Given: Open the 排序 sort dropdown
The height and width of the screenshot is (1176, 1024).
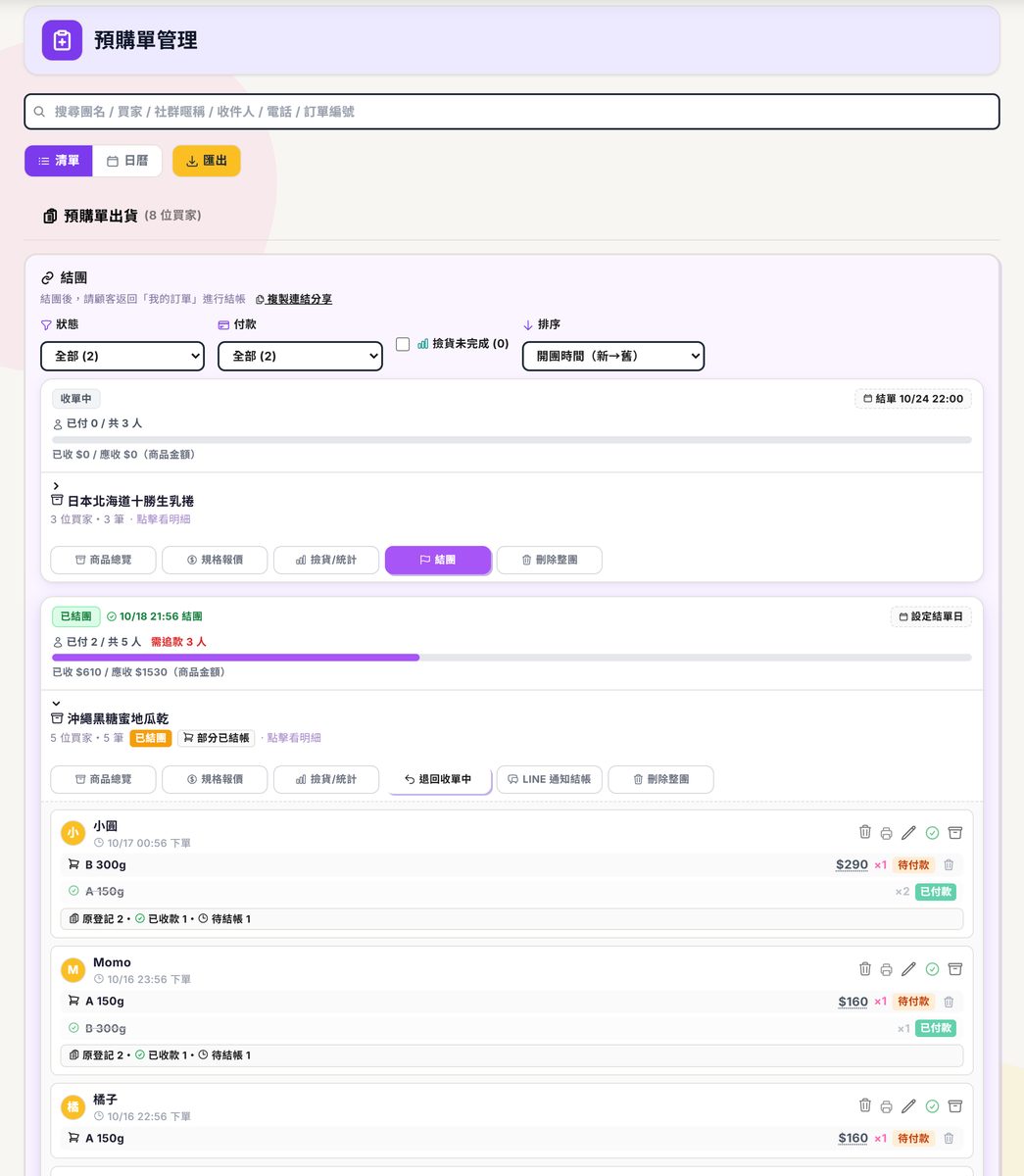Looking at the screenshot, I should click(613, 356).
